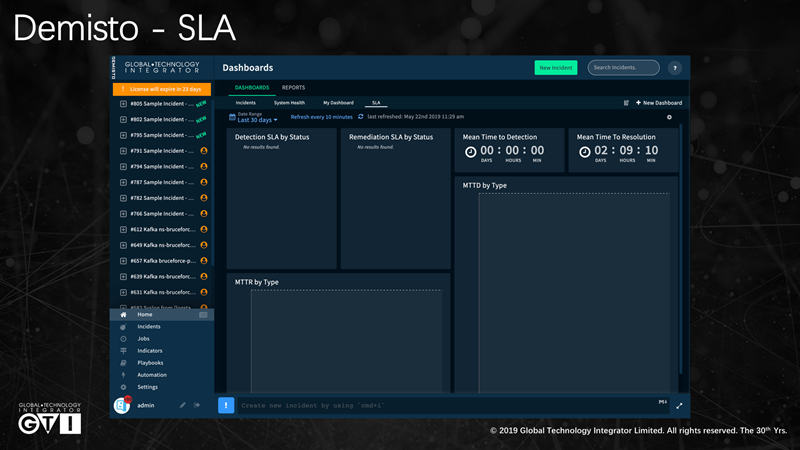Viewport: 800px width, 450px height.
Task: Click Refresh every 10 minutes link
Action: click(x=321, y=117)
